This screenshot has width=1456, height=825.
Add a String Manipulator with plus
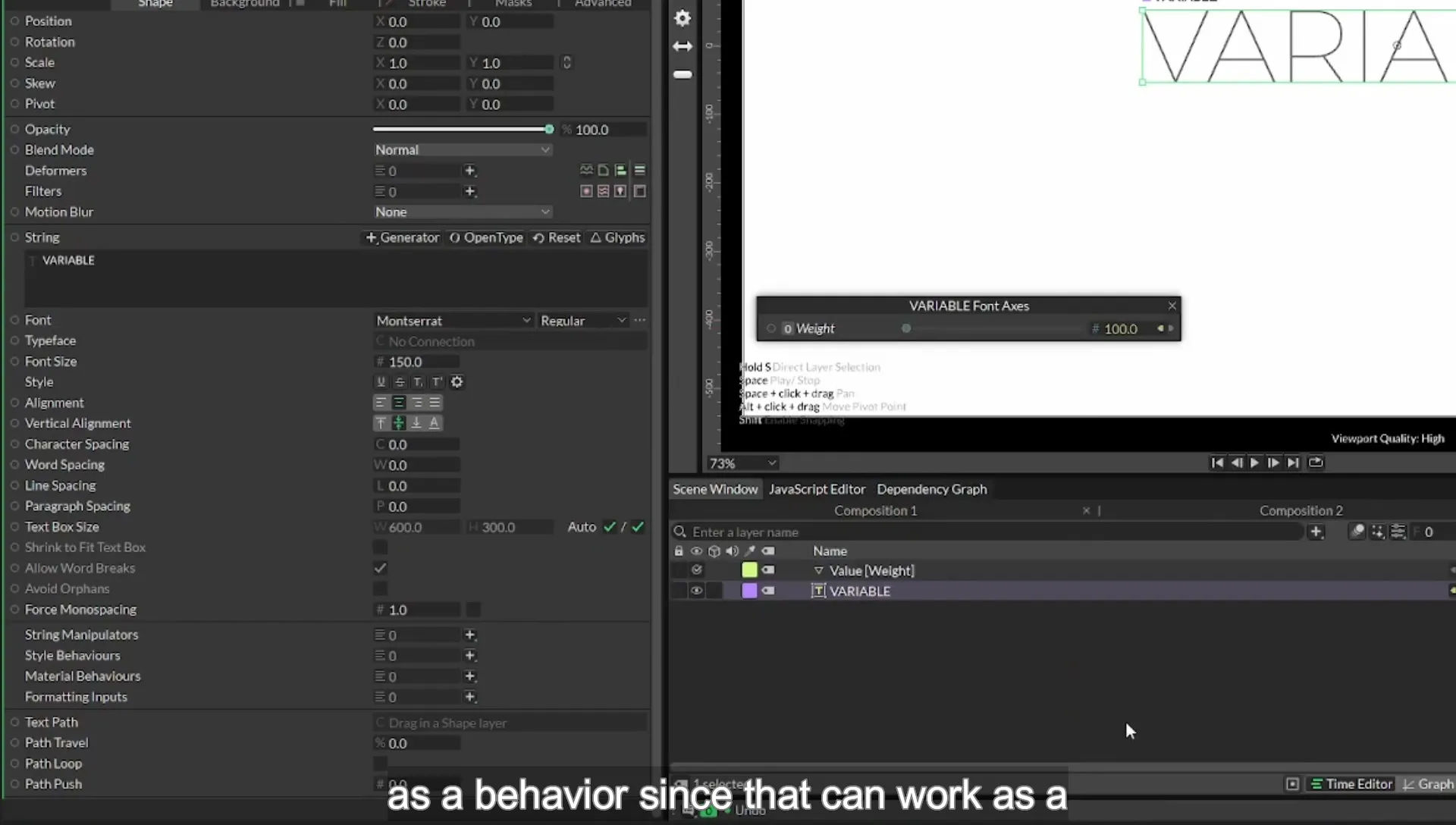pyautogui.click(x=470, y=635)
